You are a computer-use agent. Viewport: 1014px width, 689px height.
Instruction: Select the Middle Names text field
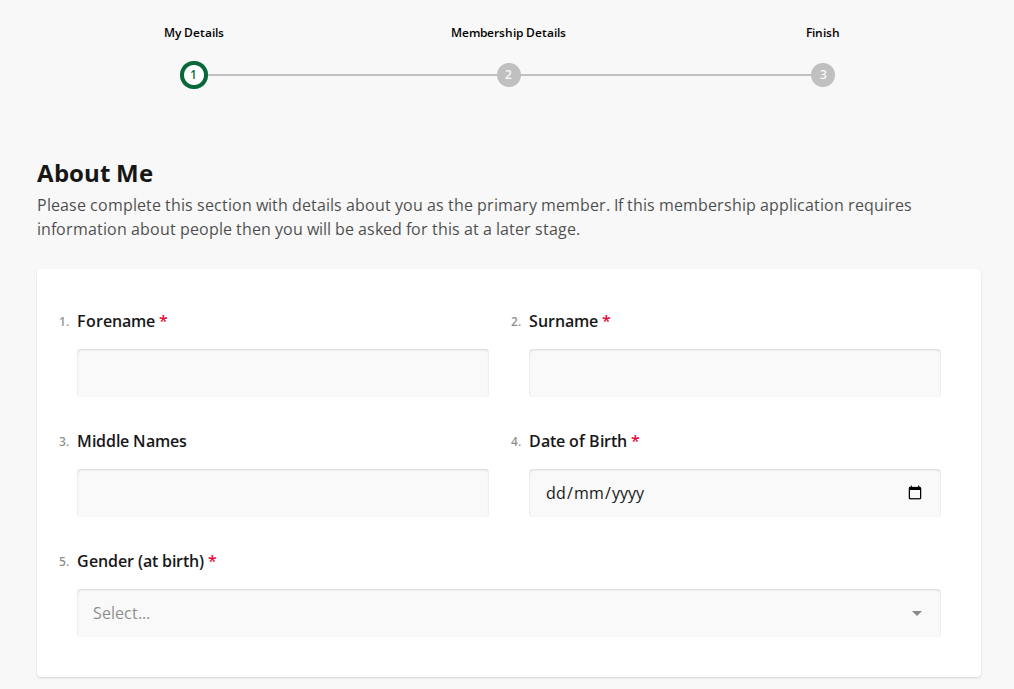(282, 493)
